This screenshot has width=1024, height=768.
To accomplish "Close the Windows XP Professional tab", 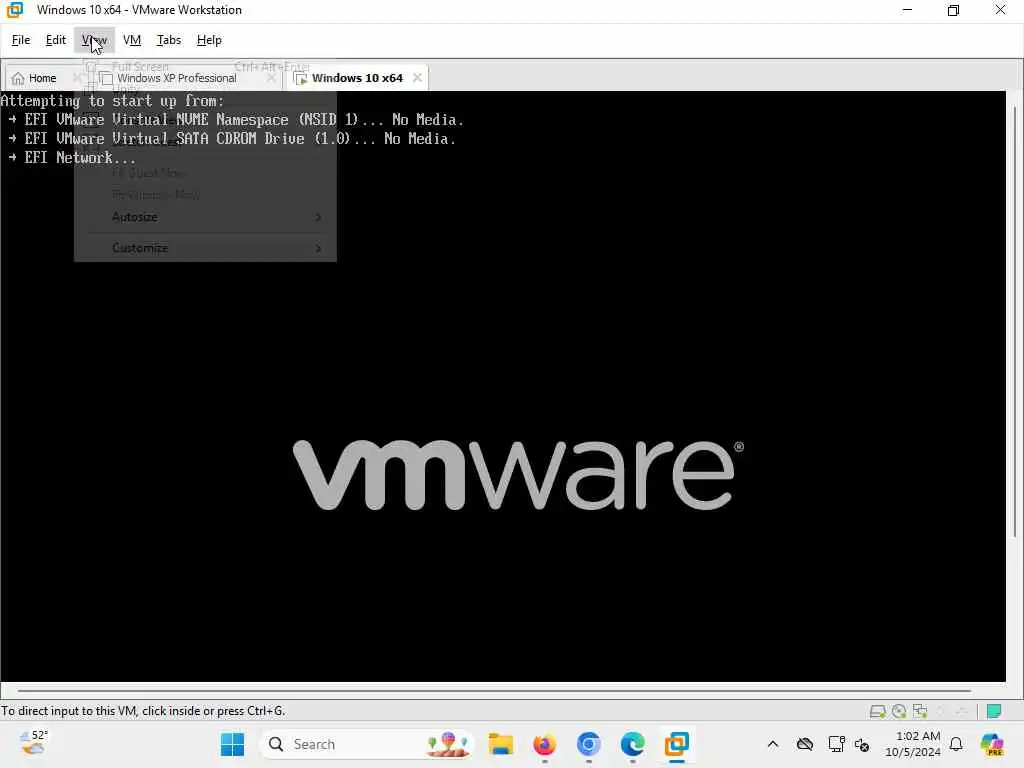I will coord(271,78).
